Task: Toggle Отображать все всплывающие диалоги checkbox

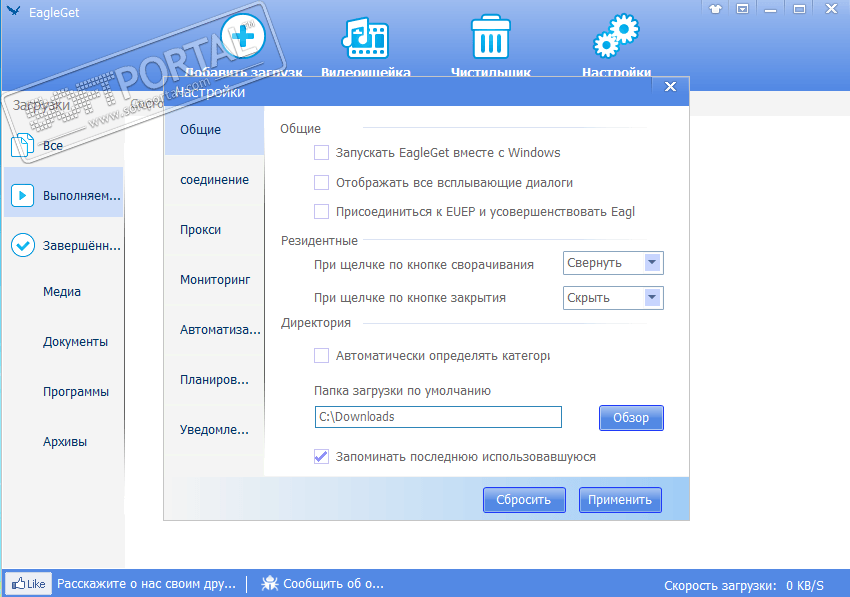Action: [x=321, y=182]
